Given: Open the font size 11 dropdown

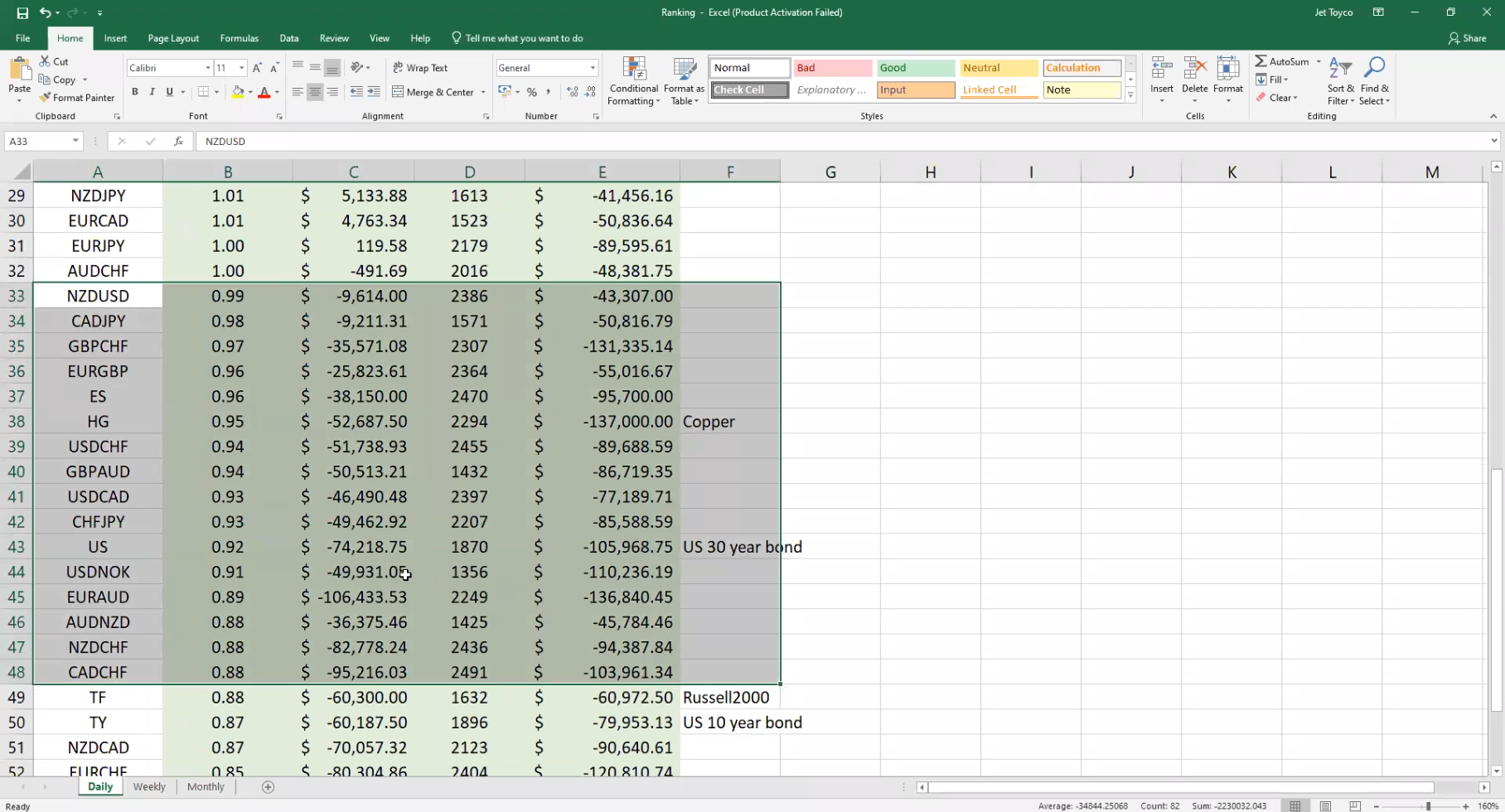Looking at the screenshot, I should [241, 68].
